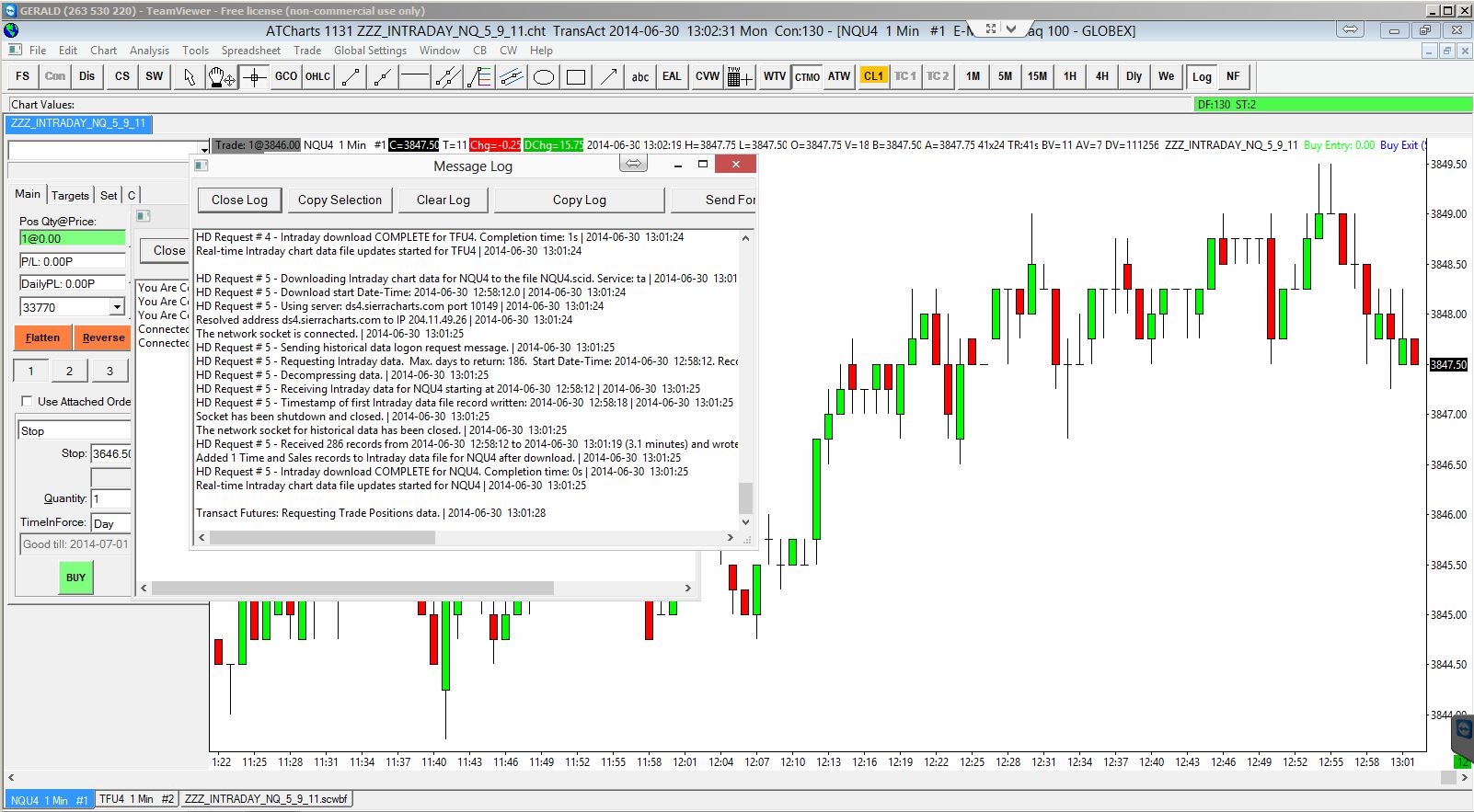The height and width of the screenshot is (812, 1474).
Task: Switch chart to 1H timeframe
Action: [x=1070, y=76]
